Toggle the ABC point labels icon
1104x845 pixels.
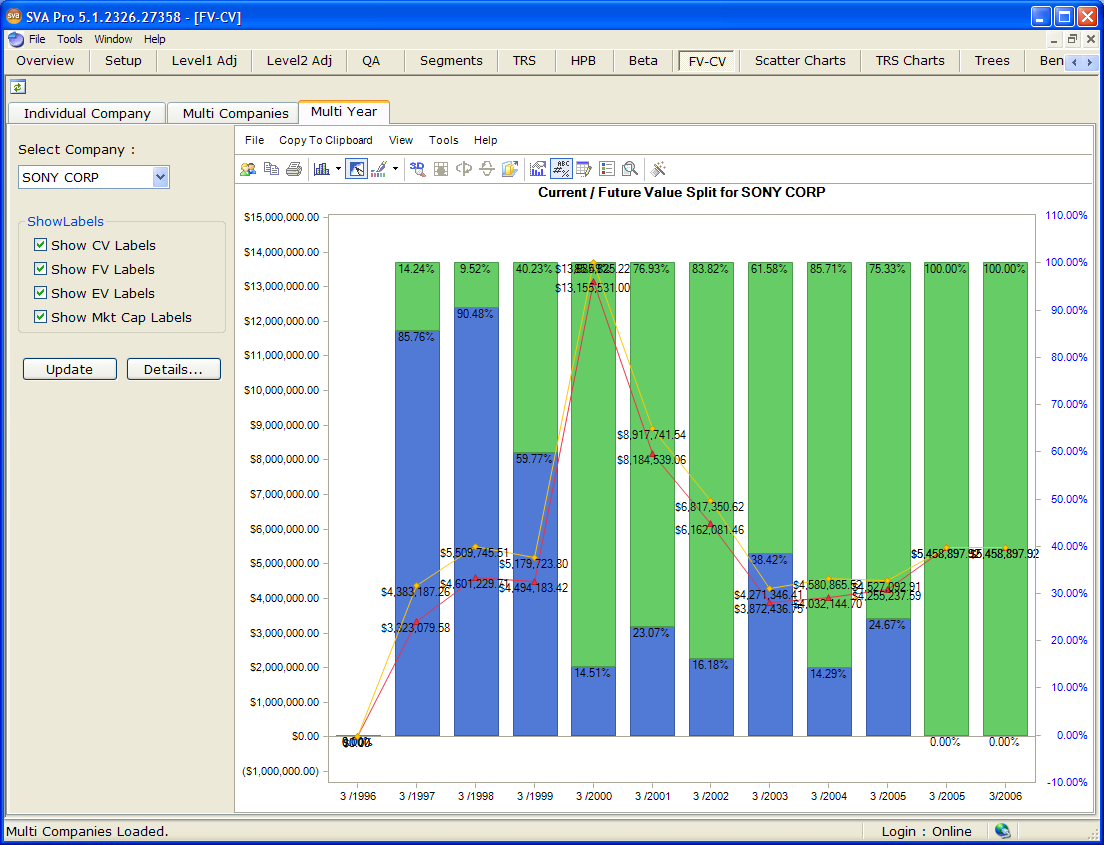tap(561, 169)
